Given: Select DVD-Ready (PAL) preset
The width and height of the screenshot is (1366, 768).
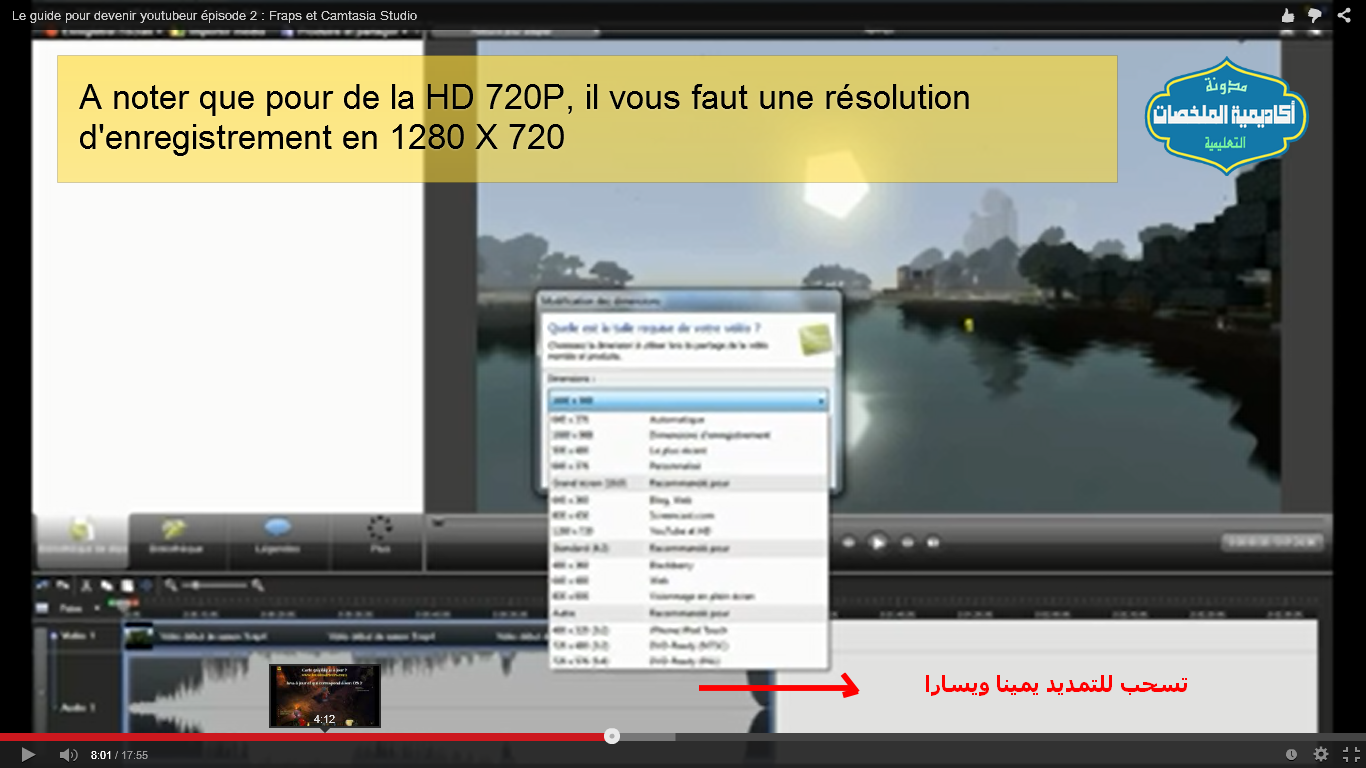Looking at the screenshot, I should click(689, 661).
